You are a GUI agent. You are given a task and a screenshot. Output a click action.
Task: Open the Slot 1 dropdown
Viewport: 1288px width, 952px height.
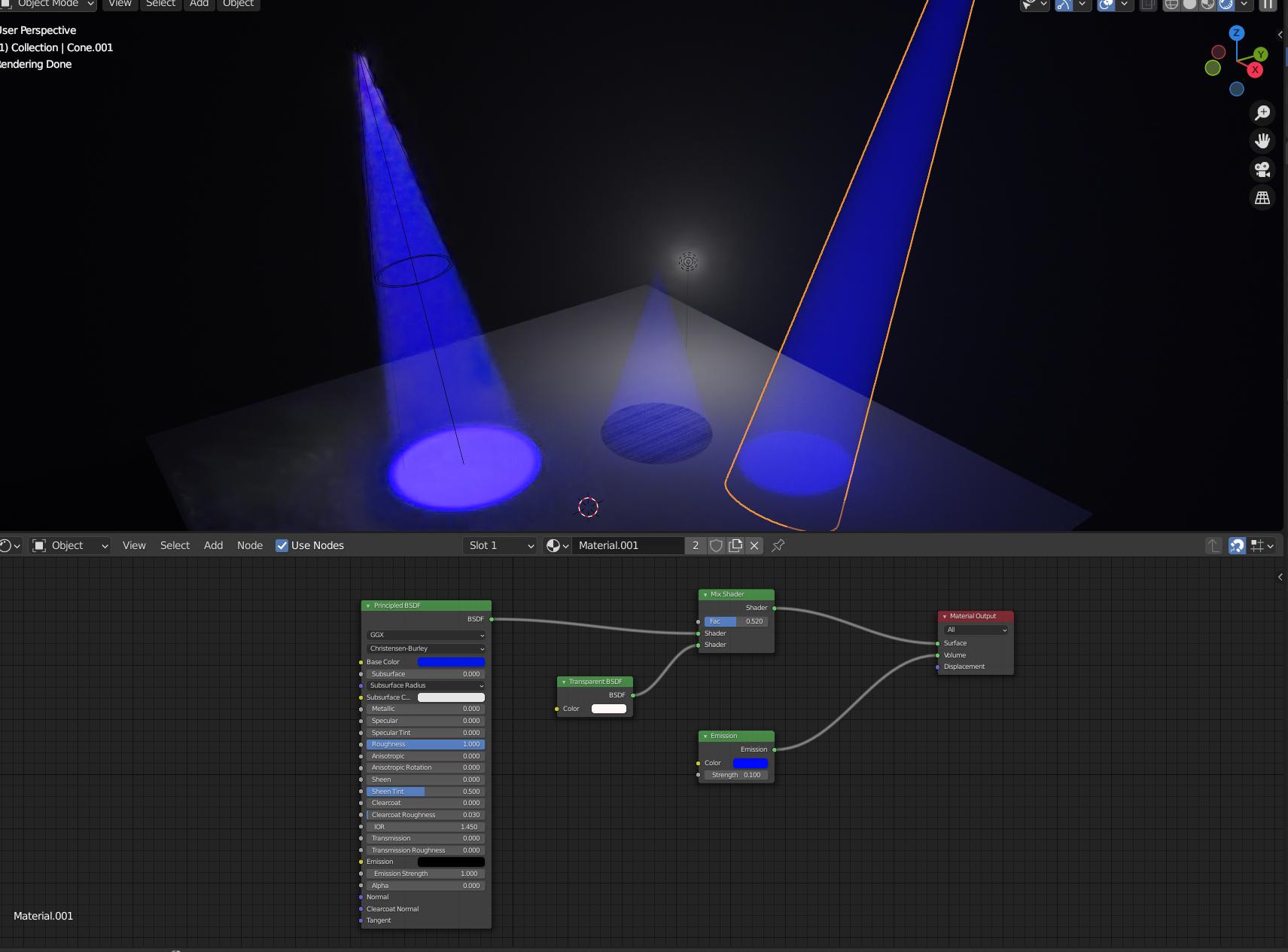pyautogui.click(x=499, y=545)
